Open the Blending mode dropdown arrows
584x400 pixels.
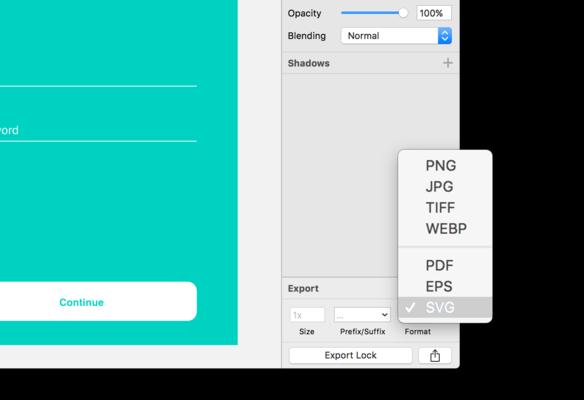[x=445, y=36]
